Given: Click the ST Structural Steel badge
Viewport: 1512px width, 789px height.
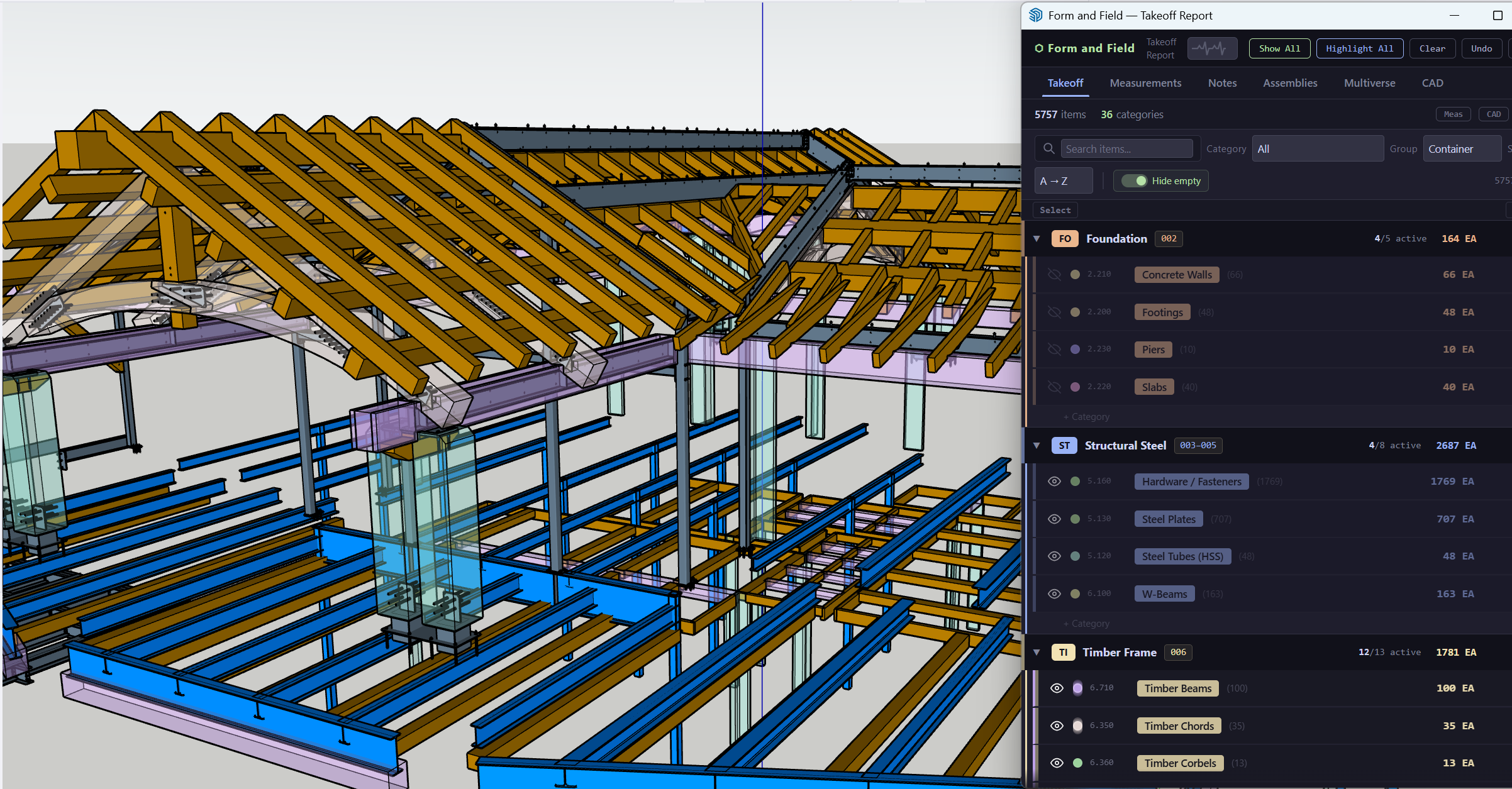Looking at the screenshot, I should pos(1064,446).
